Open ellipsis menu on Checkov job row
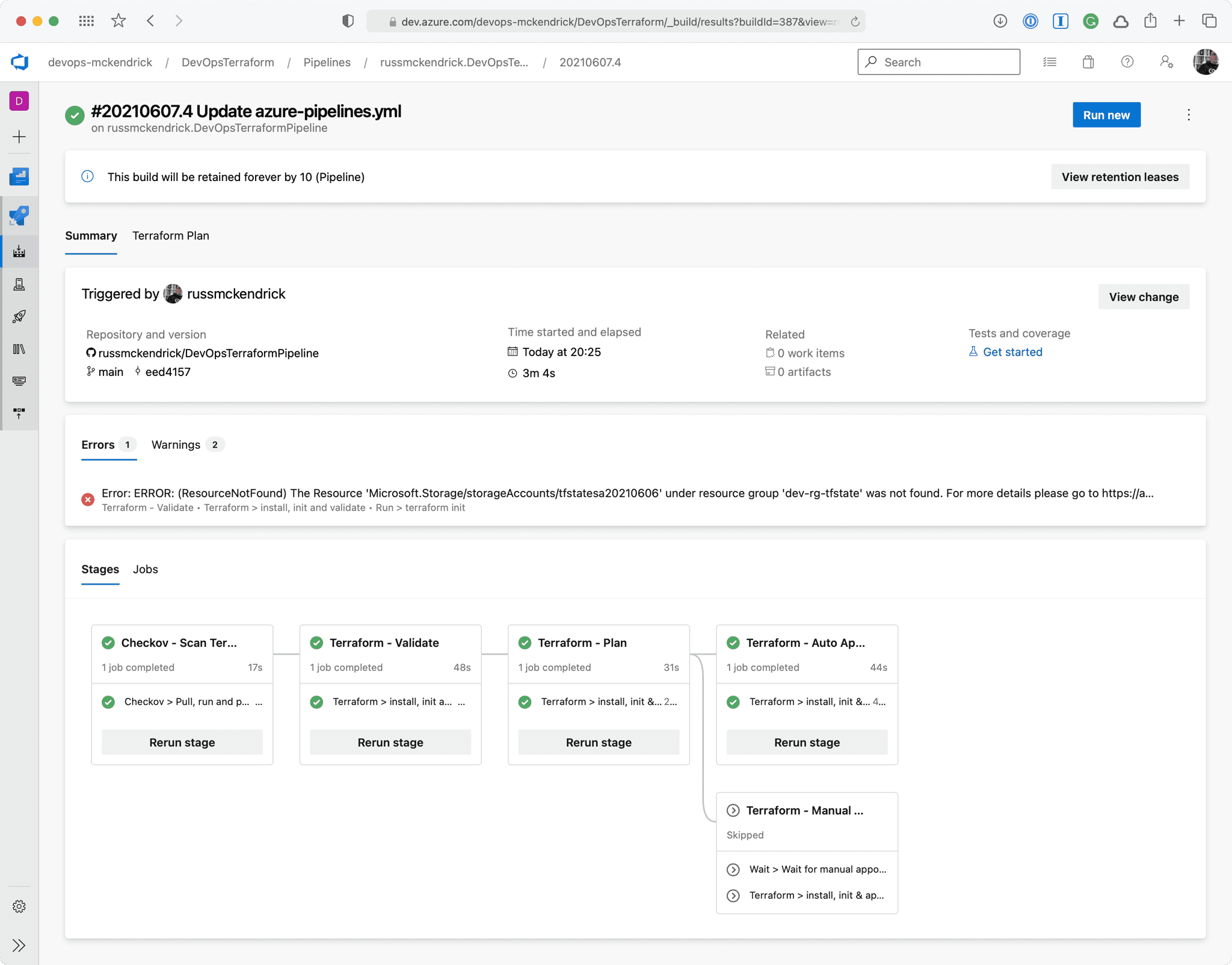The height and width of the screenshot is (965, 1232). click(259, 702)
